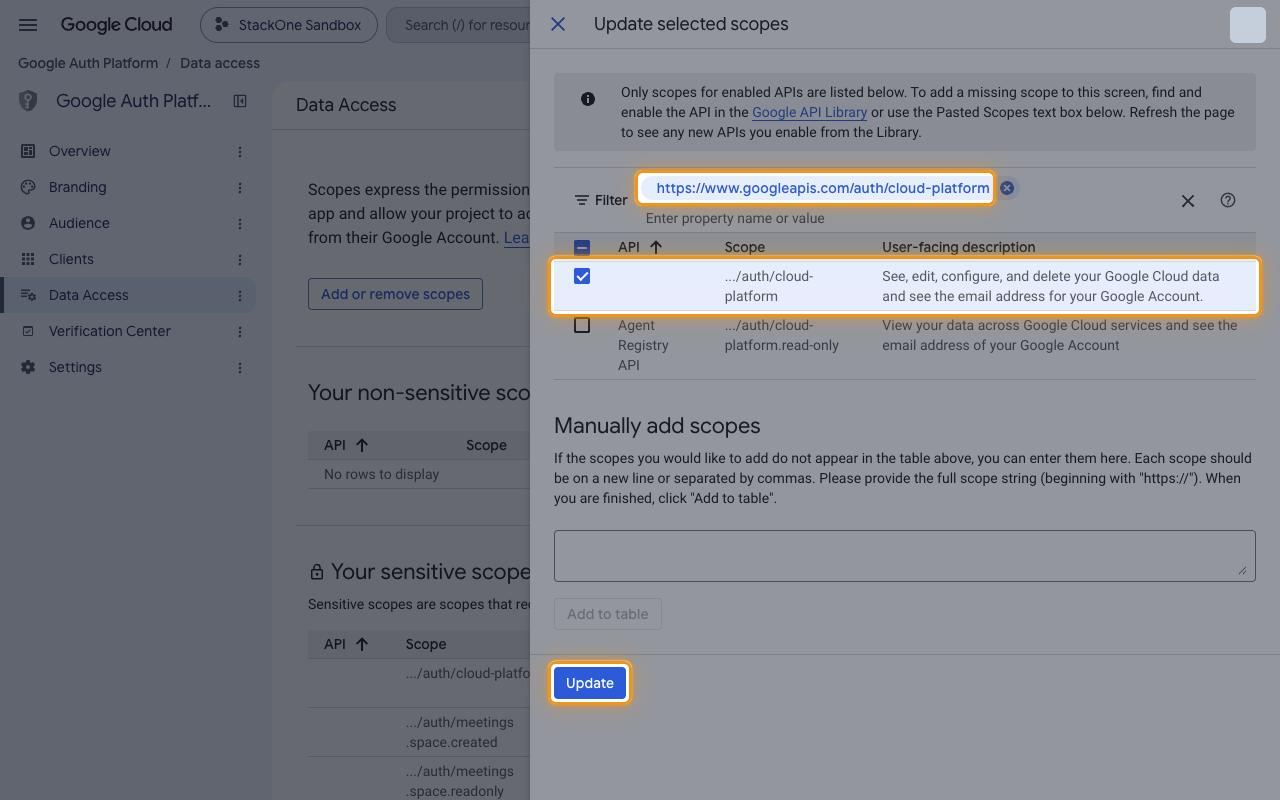The height and width of the screenshot is (800, 1280).
Task: Click the resource search bar
Action: click(x=458, y=25)
